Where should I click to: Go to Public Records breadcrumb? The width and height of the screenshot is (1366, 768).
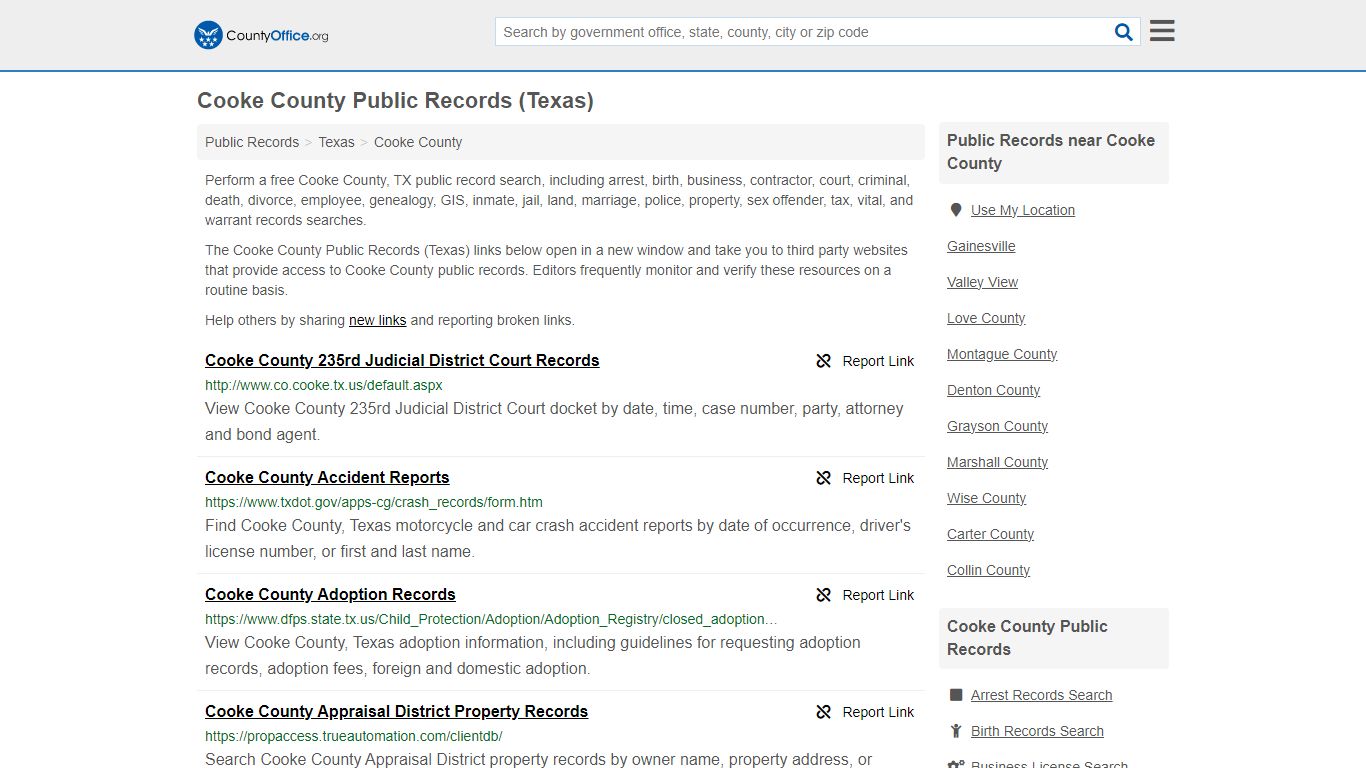(x=252, y=142)
